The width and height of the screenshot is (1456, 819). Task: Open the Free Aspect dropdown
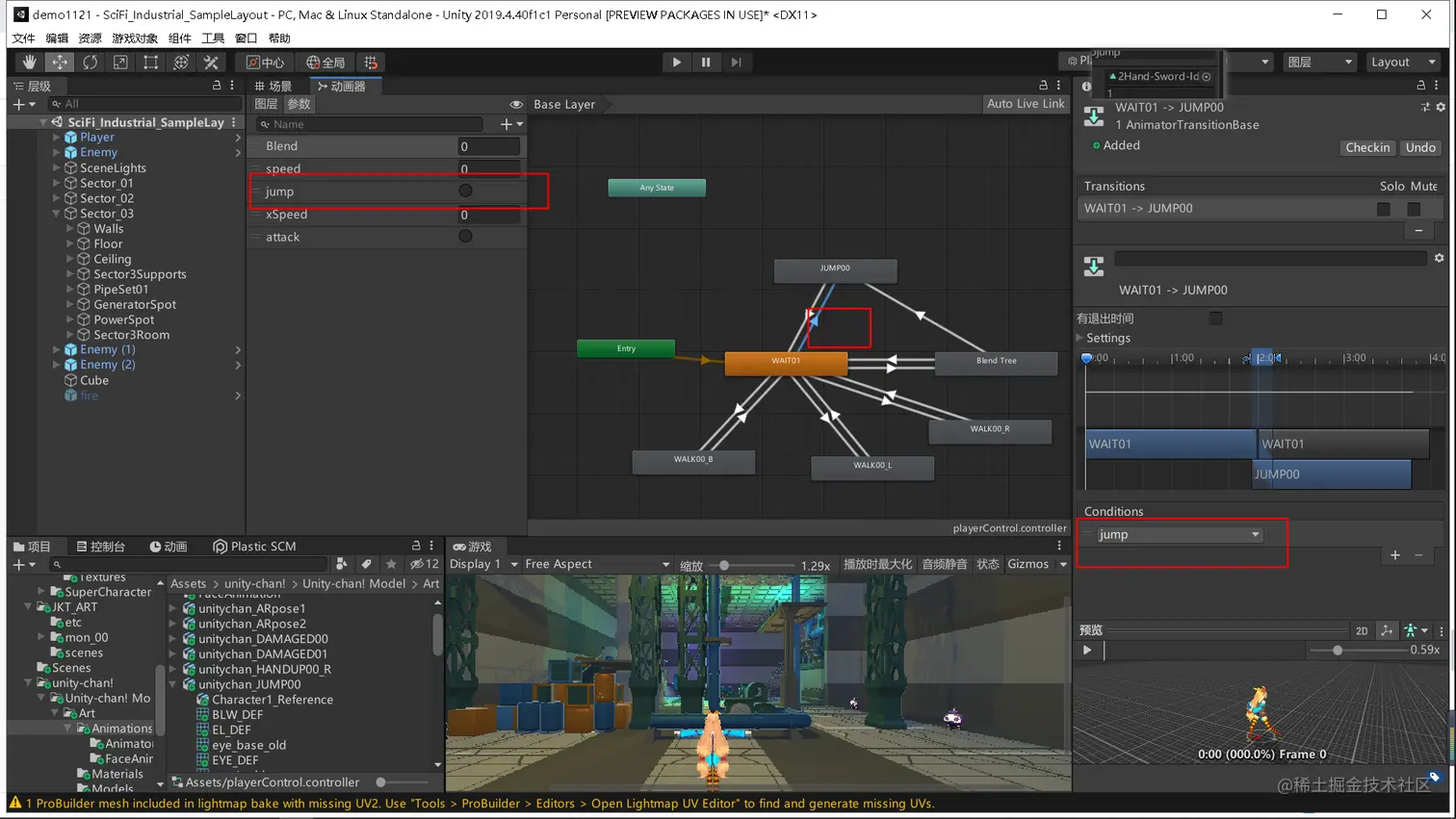[x=597, y=564]
